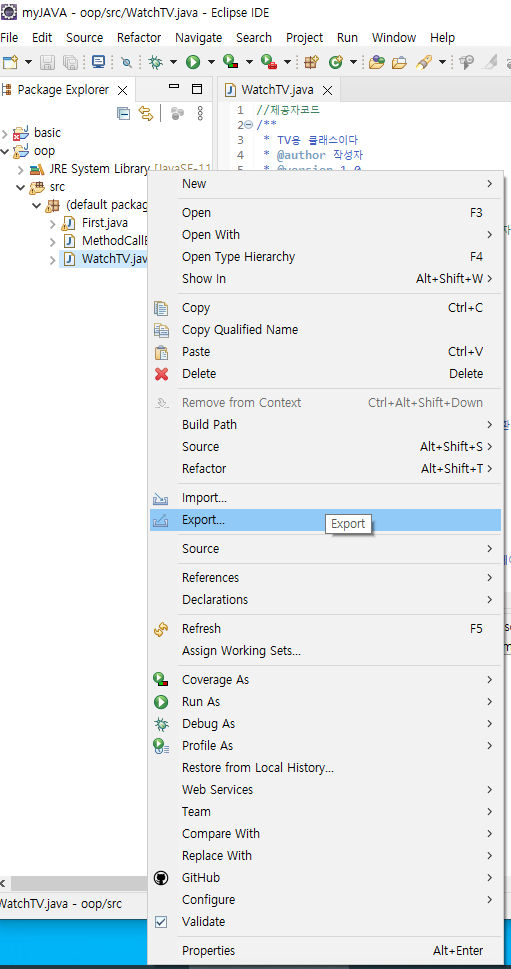Click the GitHub logo icon in context menu
Screen dimensions: 511x969
(161, 878)
